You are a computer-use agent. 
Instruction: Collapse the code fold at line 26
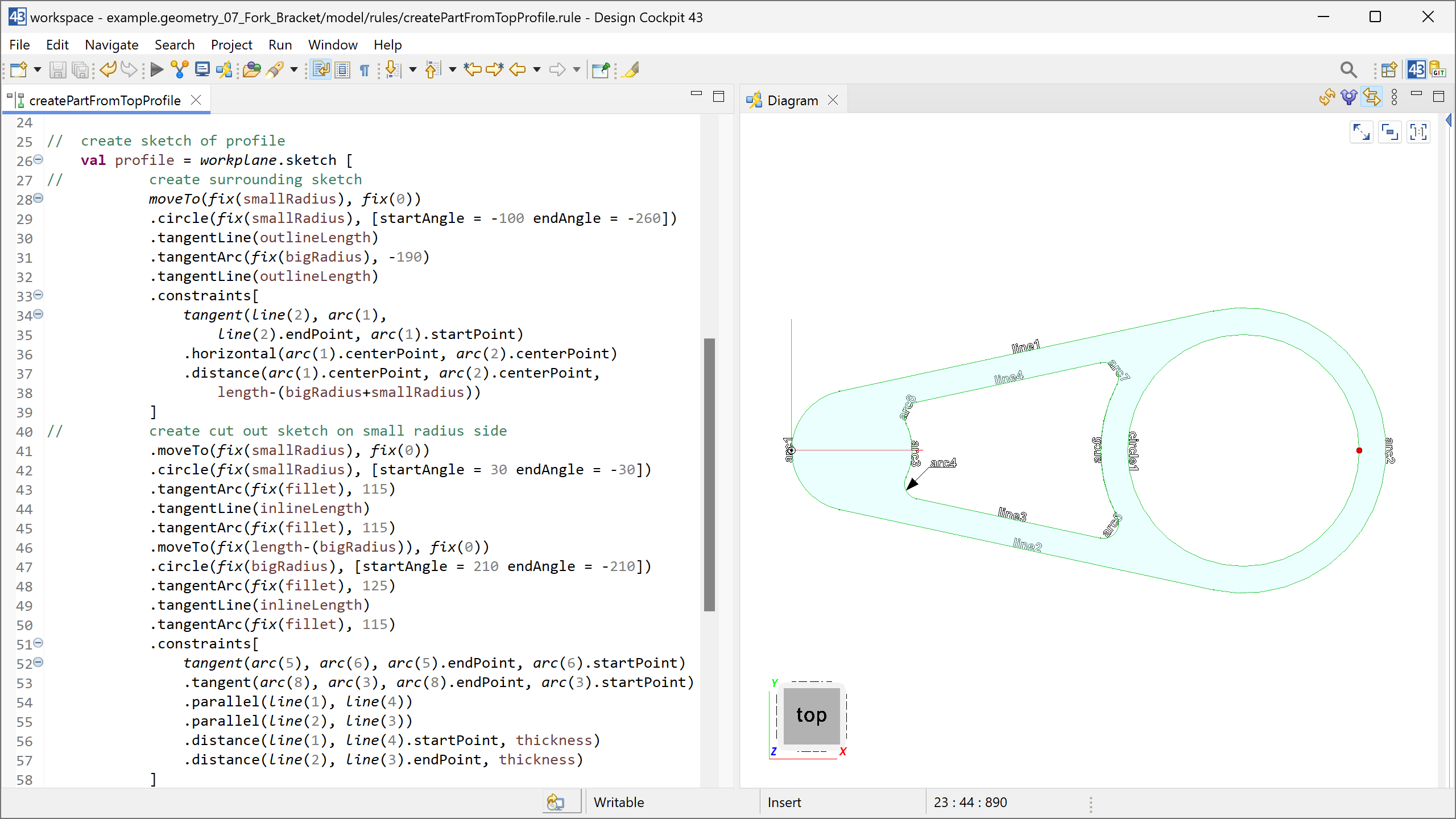coord(38,160)
